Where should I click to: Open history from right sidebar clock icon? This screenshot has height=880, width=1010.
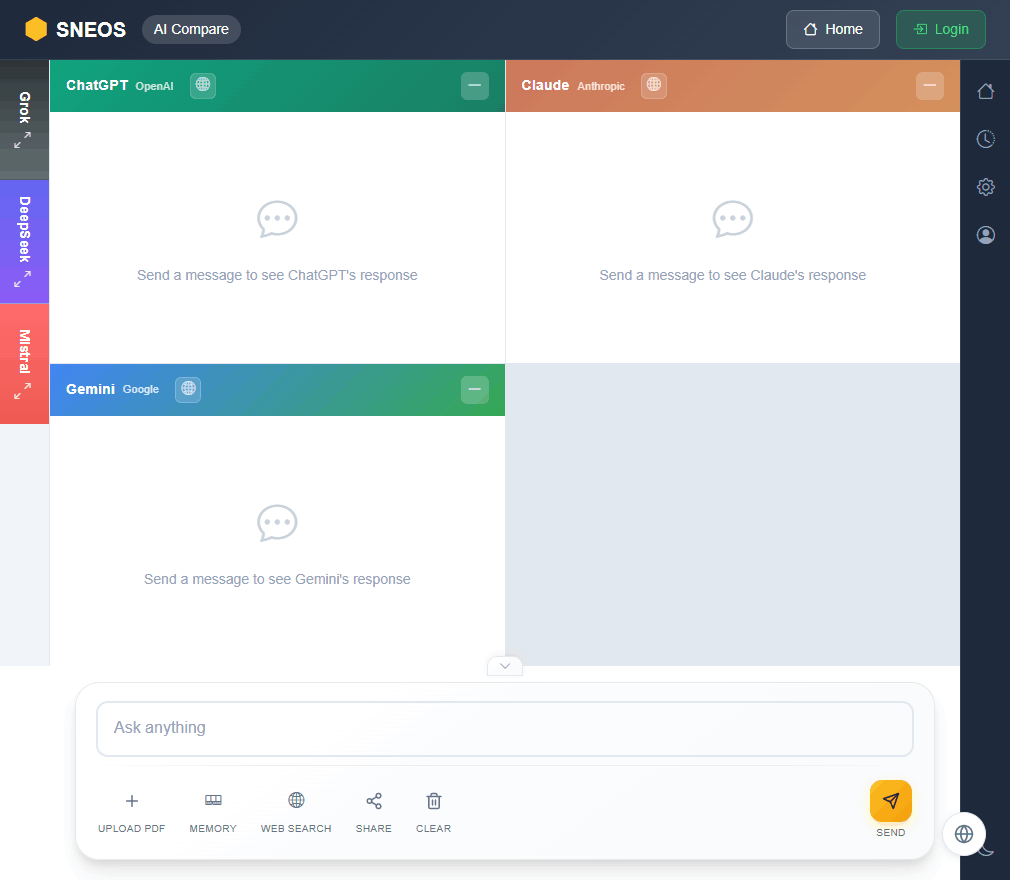[x=985, y=139]
